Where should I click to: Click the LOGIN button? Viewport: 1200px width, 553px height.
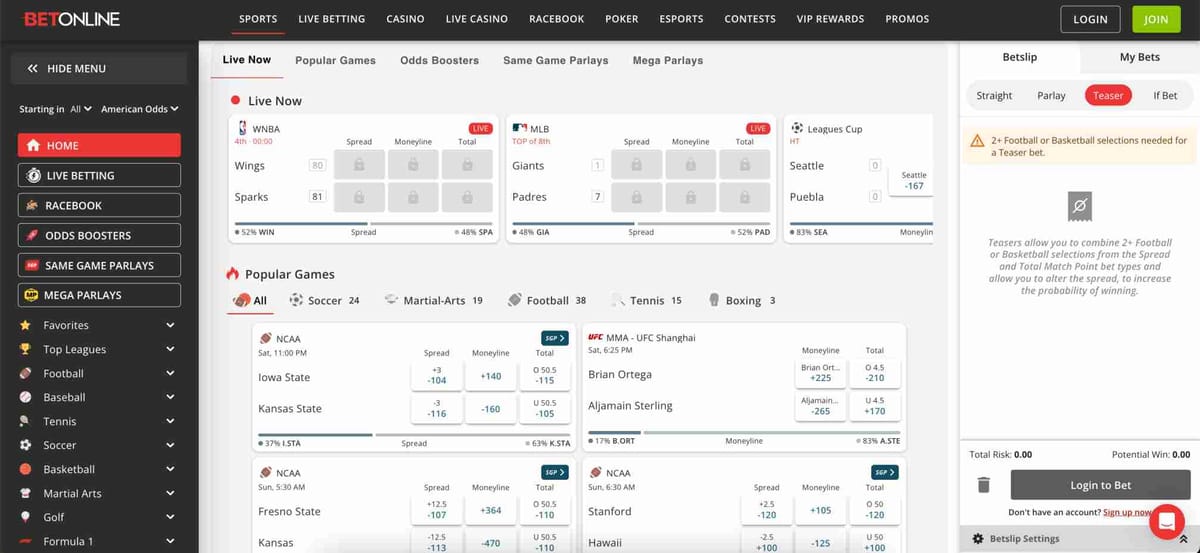click(1090, 19)
